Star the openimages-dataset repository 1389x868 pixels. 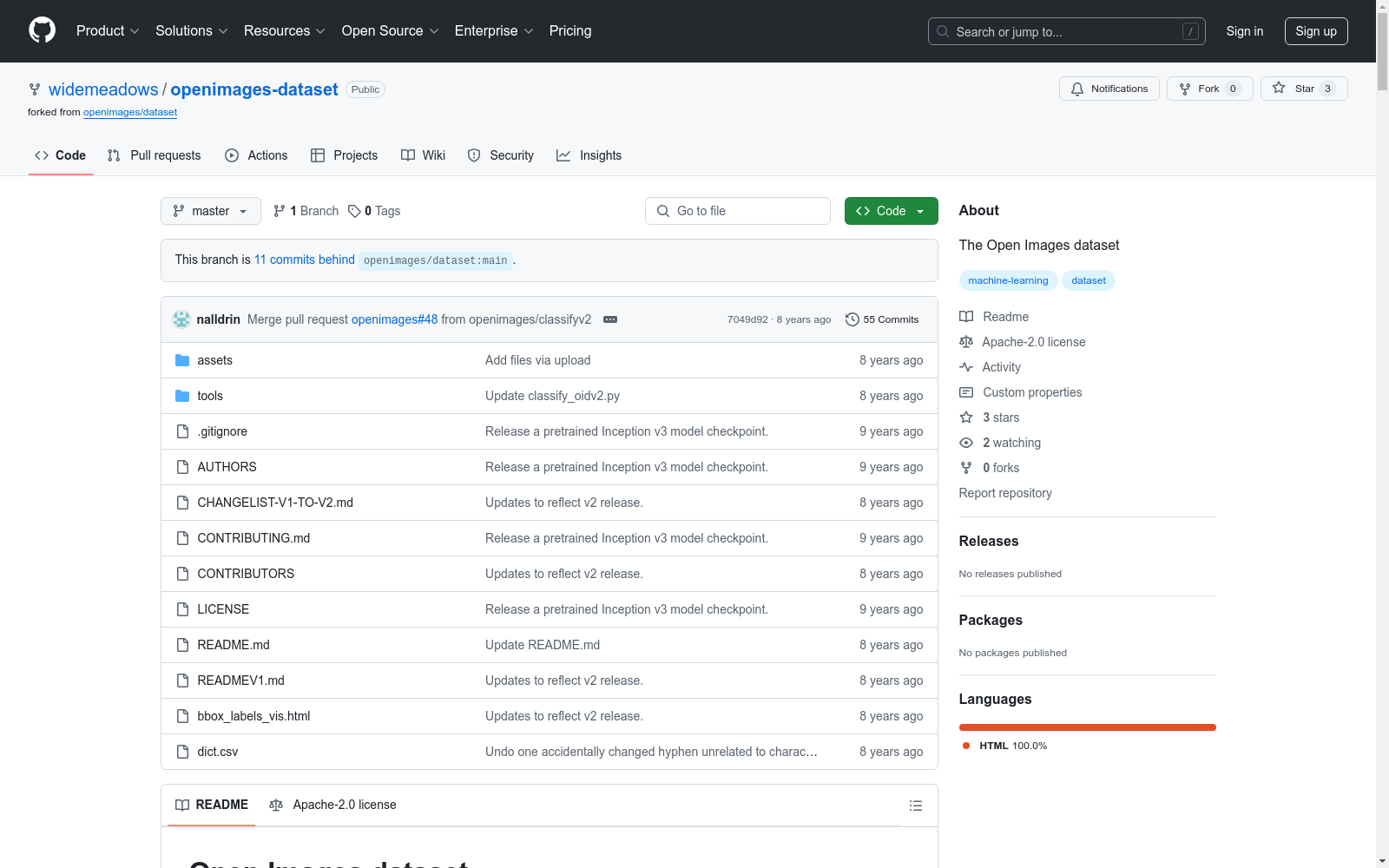click(1304, 89)
